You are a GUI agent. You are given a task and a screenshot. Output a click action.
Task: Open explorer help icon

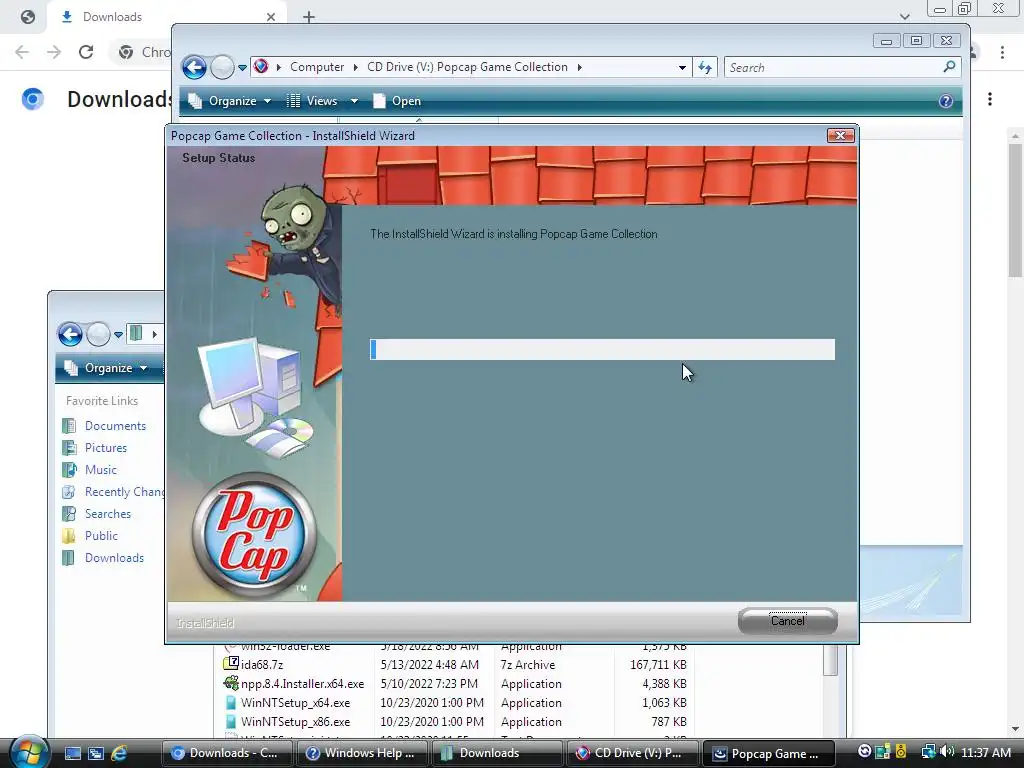946,101
